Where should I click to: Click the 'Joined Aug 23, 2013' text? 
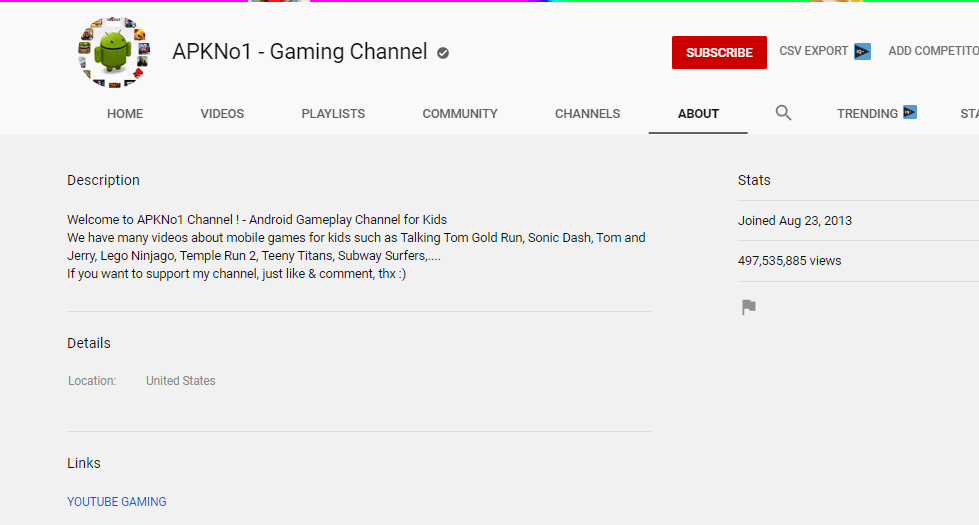(795, 220)
